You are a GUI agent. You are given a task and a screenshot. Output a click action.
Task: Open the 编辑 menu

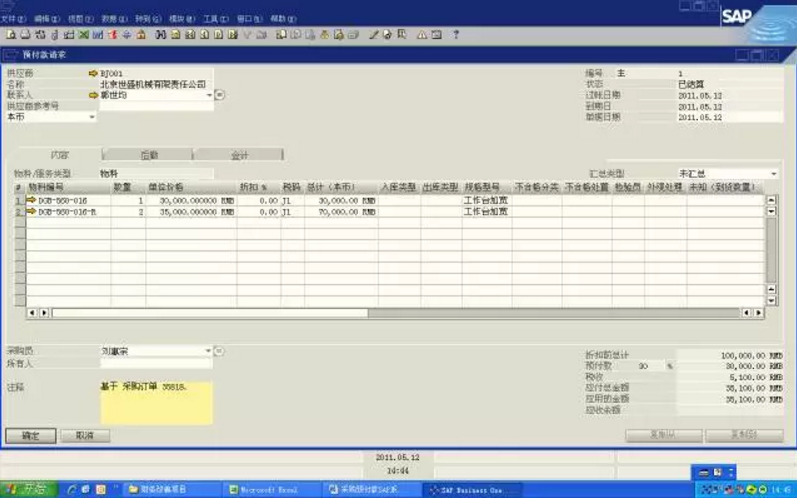click(x=47, y=19)
